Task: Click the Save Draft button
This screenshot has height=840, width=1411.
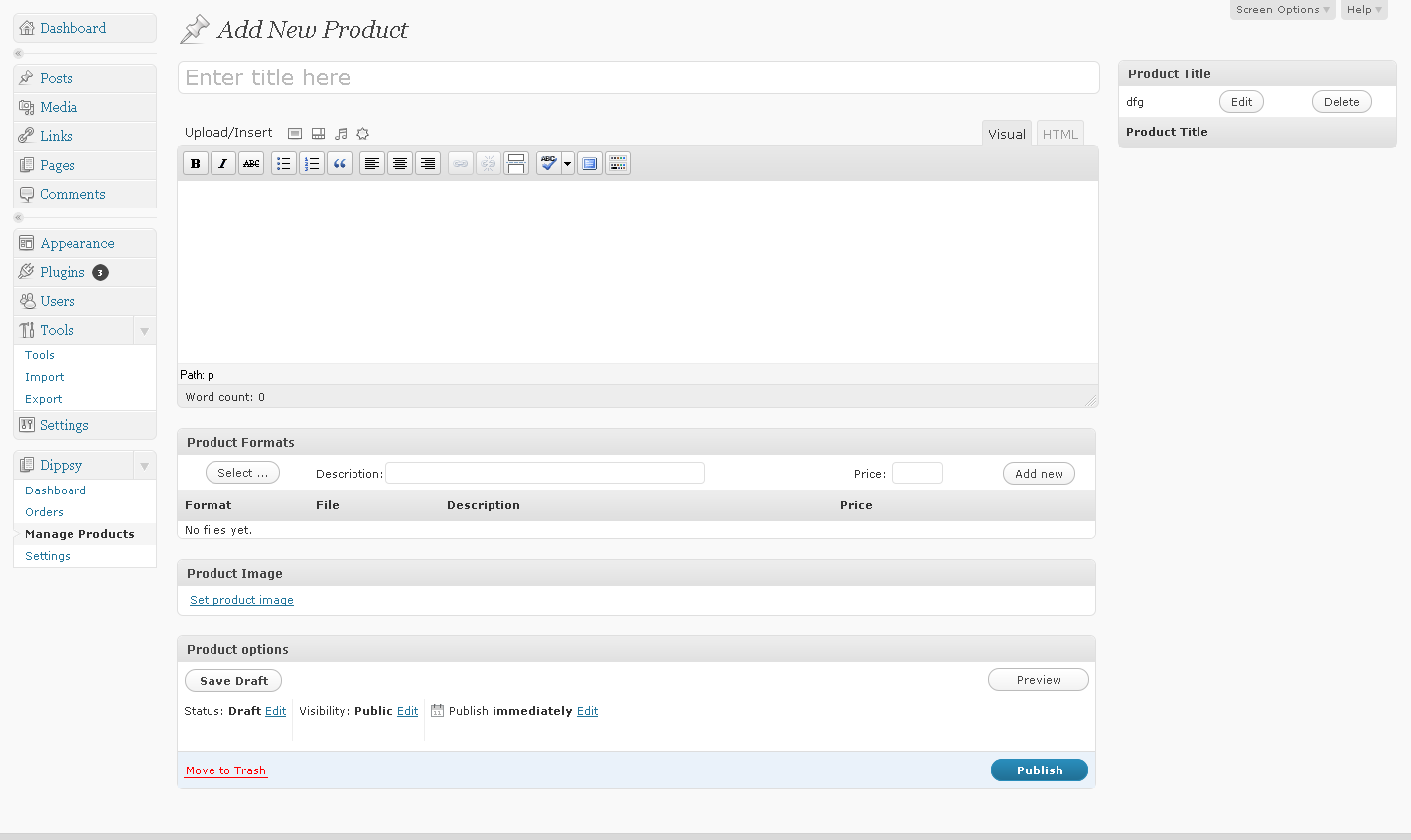Action: coord(233,681)
